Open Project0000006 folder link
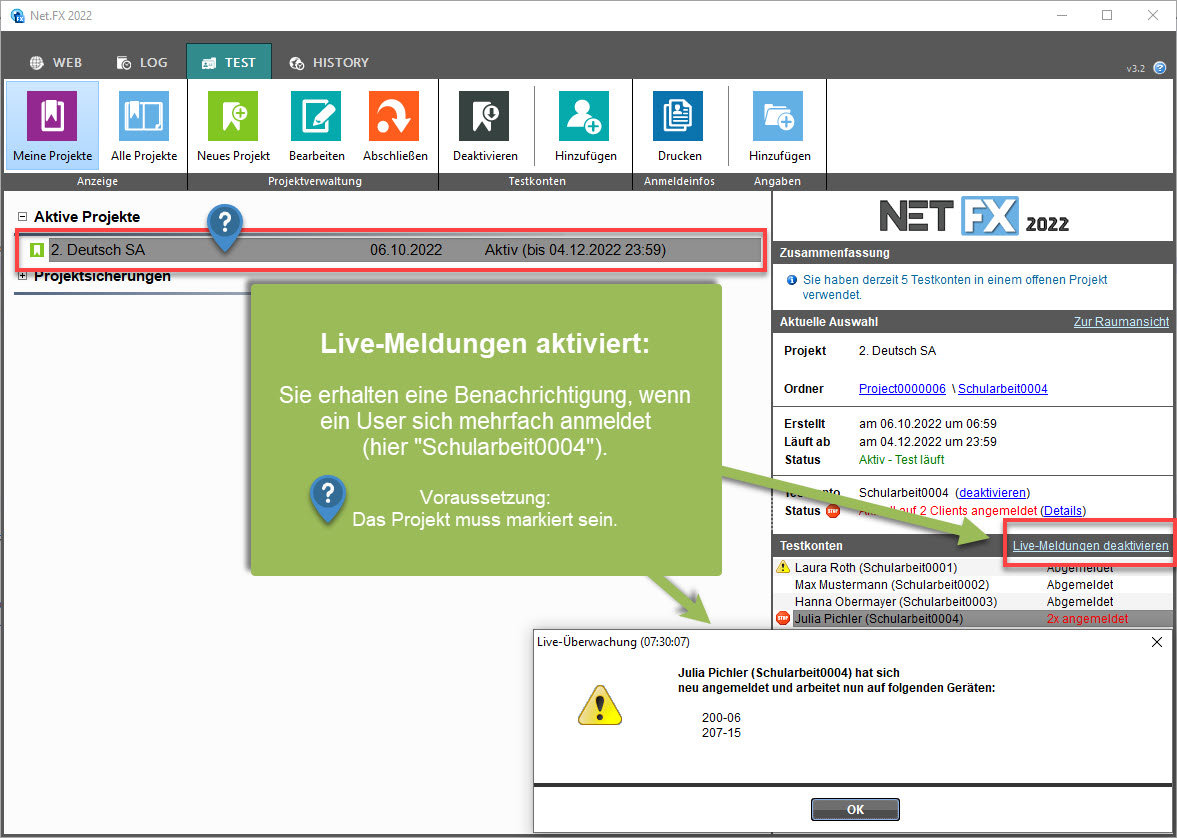The image size is (1177, 838). pos(902,389)
